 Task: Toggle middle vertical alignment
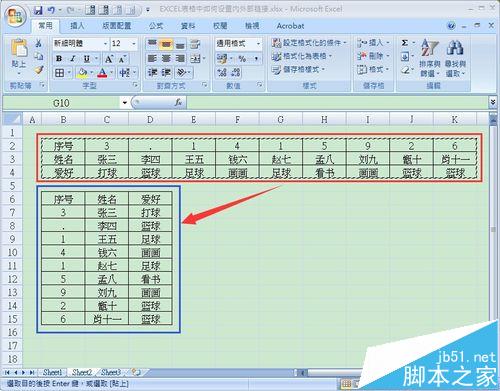click(166, 44)
